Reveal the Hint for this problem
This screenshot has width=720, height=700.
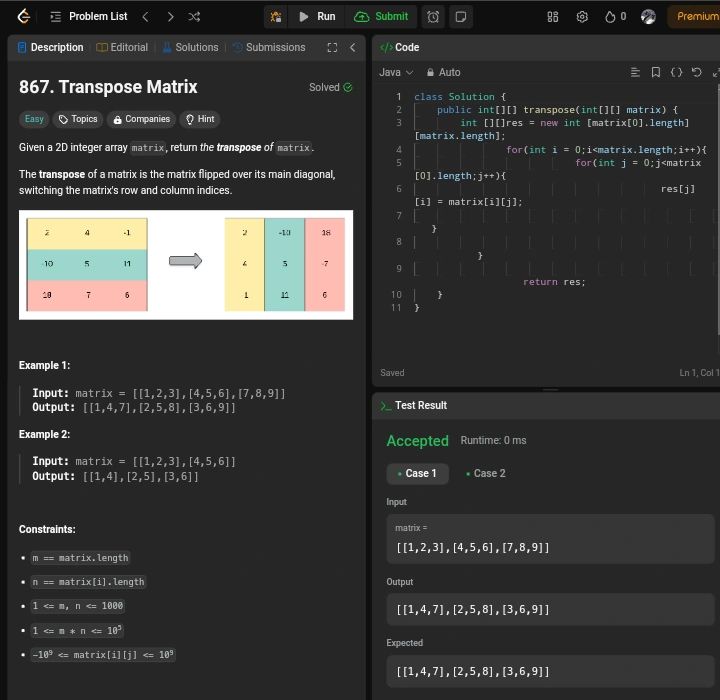click(x=199, y=119)
